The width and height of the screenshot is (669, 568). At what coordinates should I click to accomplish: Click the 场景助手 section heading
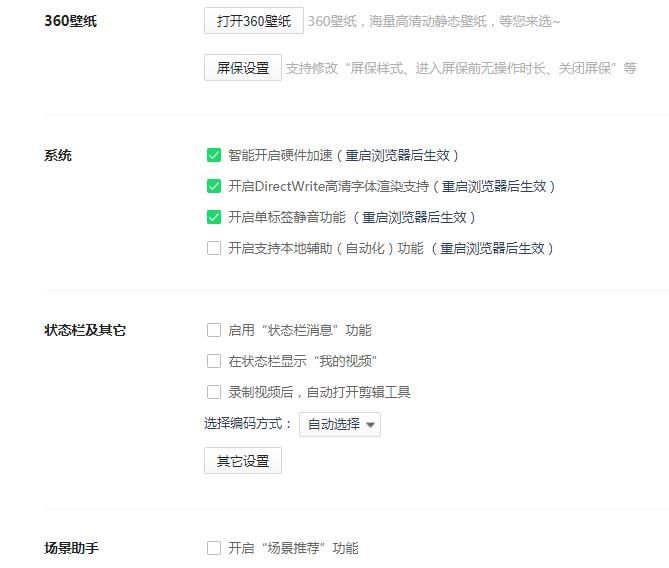(x=71, y=548)
